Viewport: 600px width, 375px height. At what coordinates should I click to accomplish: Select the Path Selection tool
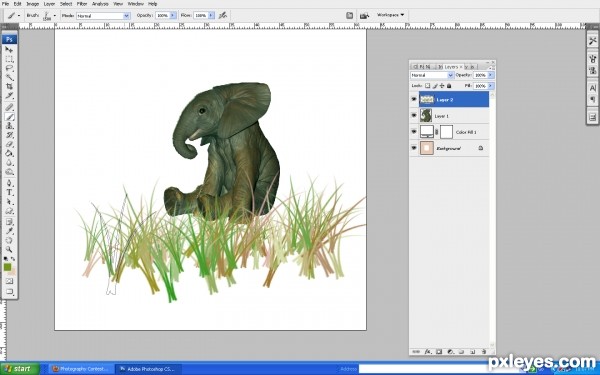[9, 202]
